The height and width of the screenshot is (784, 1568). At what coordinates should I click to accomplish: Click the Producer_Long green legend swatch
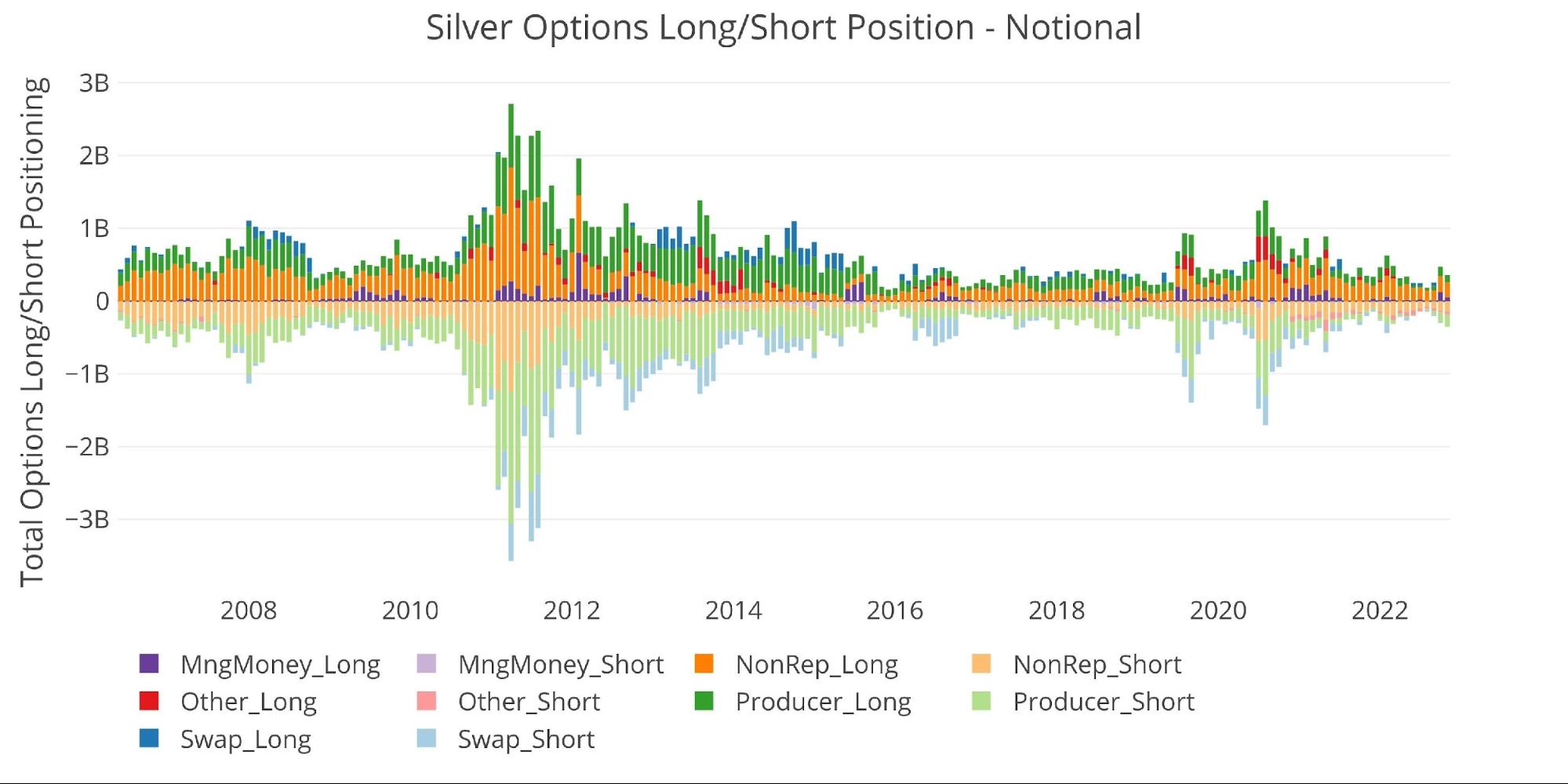pos(704,701)
